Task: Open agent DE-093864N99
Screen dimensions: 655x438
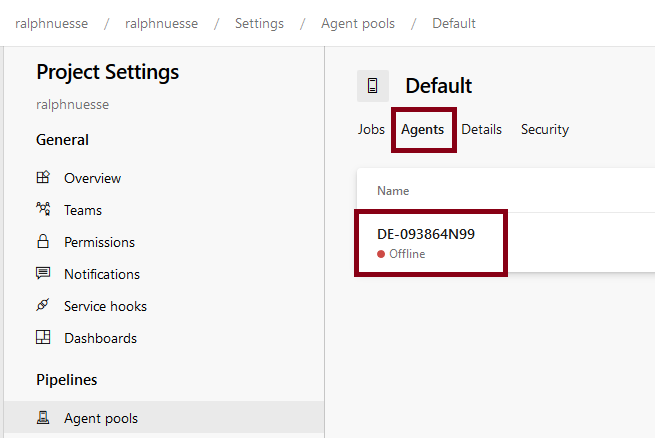Action: click(x=426, y=234)
